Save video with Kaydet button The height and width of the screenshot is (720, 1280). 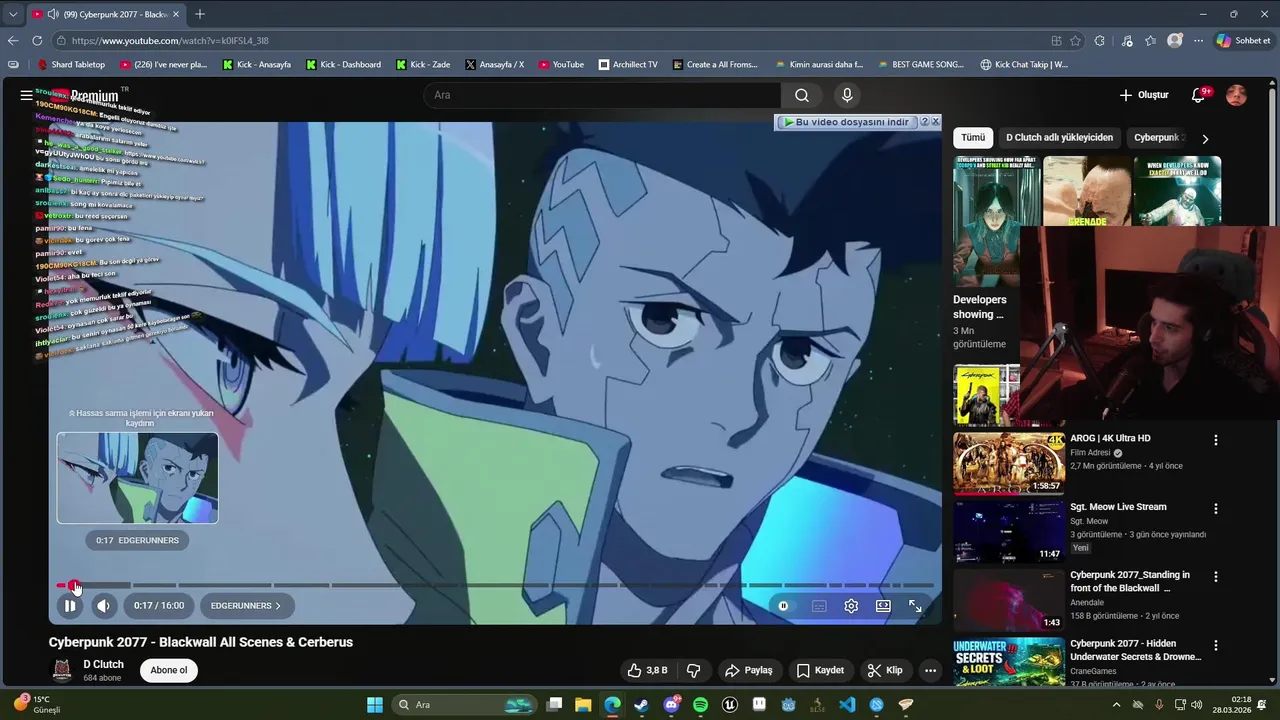point(820,671)
